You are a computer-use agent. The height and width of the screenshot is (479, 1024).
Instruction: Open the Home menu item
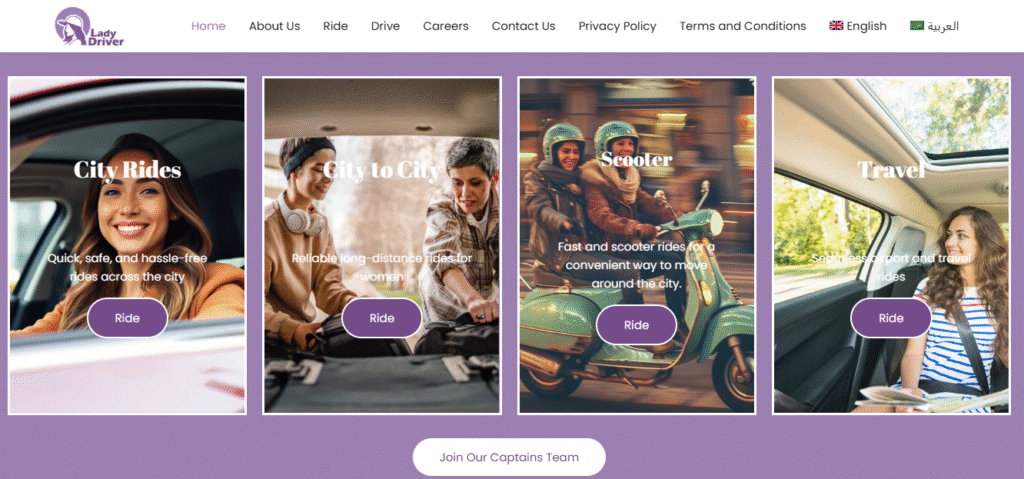208,26
